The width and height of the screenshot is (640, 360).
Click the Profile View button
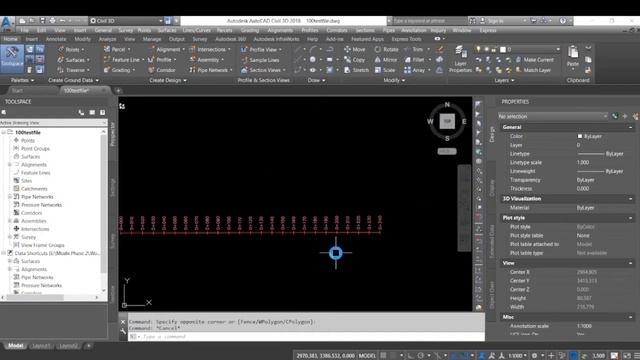(261, 49)
